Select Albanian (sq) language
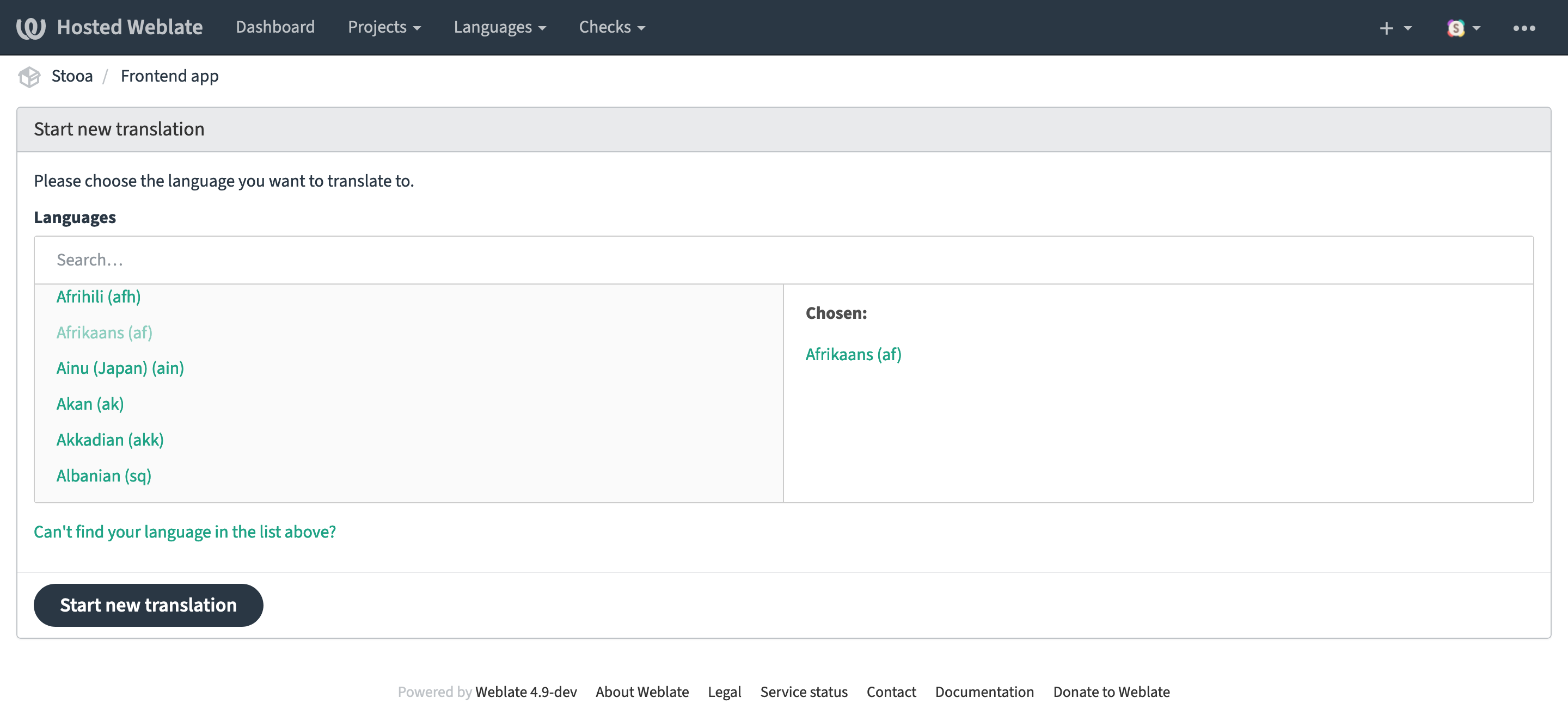The height and width of the screenshot is (728, 1568). (x=103, y=476)
